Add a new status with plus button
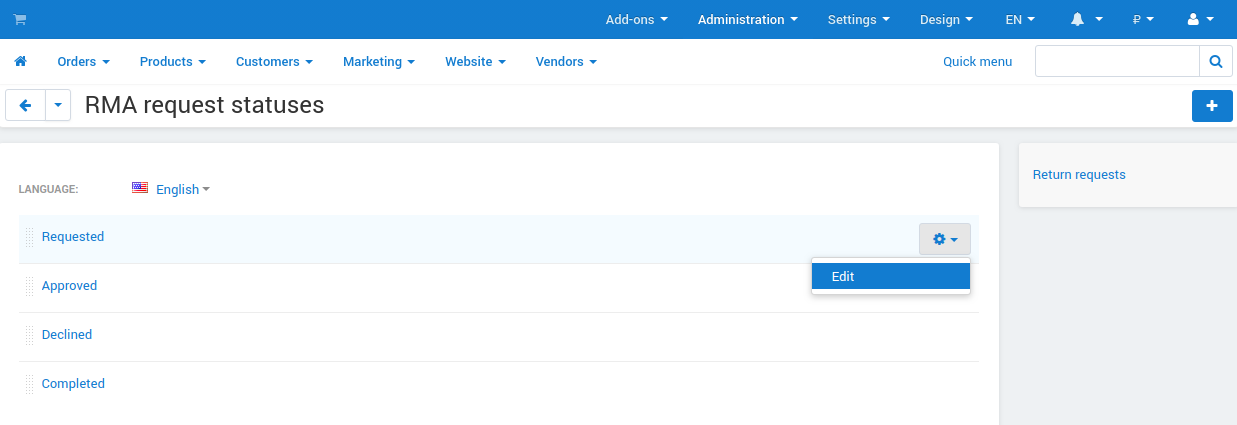 [1212, 106]
